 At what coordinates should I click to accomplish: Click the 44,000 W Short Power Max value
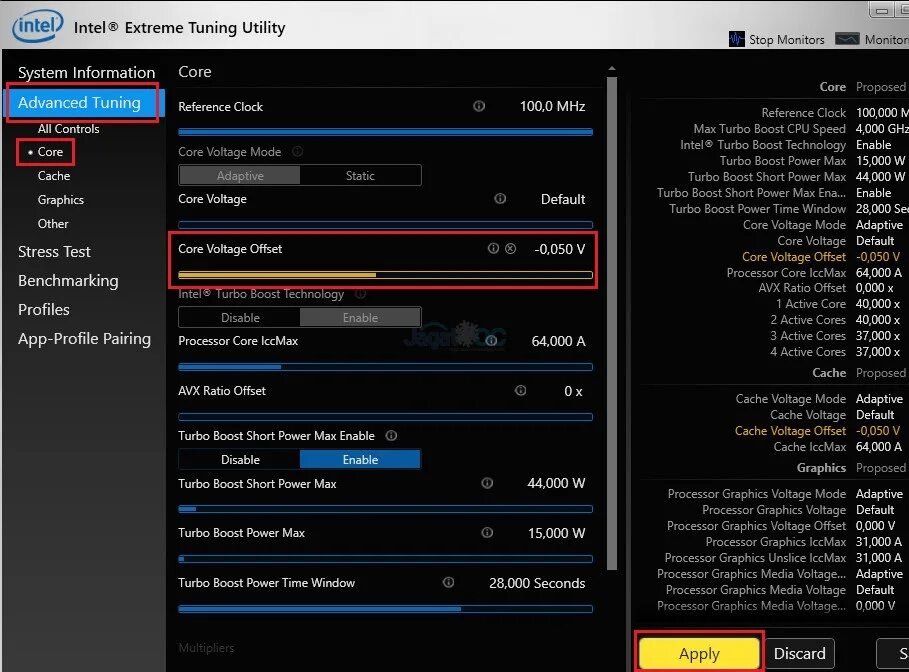point(556,484)
